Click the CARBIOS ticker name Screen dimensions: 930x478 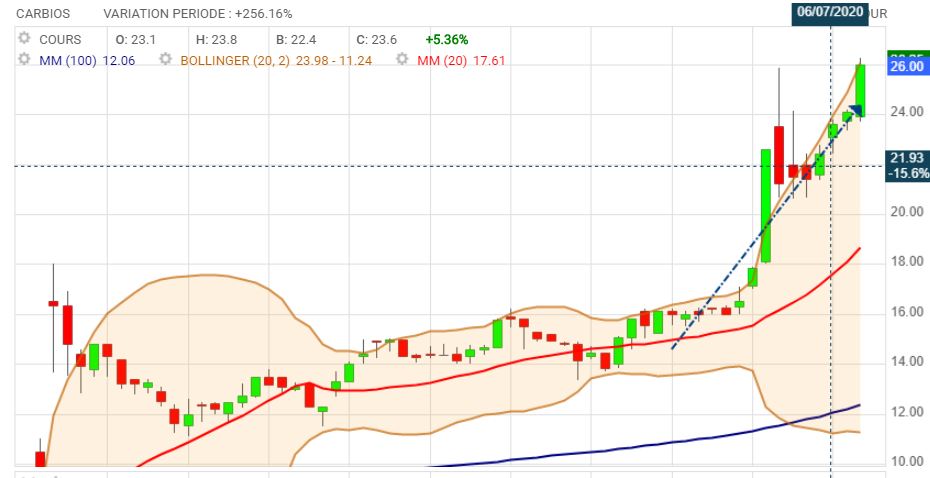click(43, 14)
